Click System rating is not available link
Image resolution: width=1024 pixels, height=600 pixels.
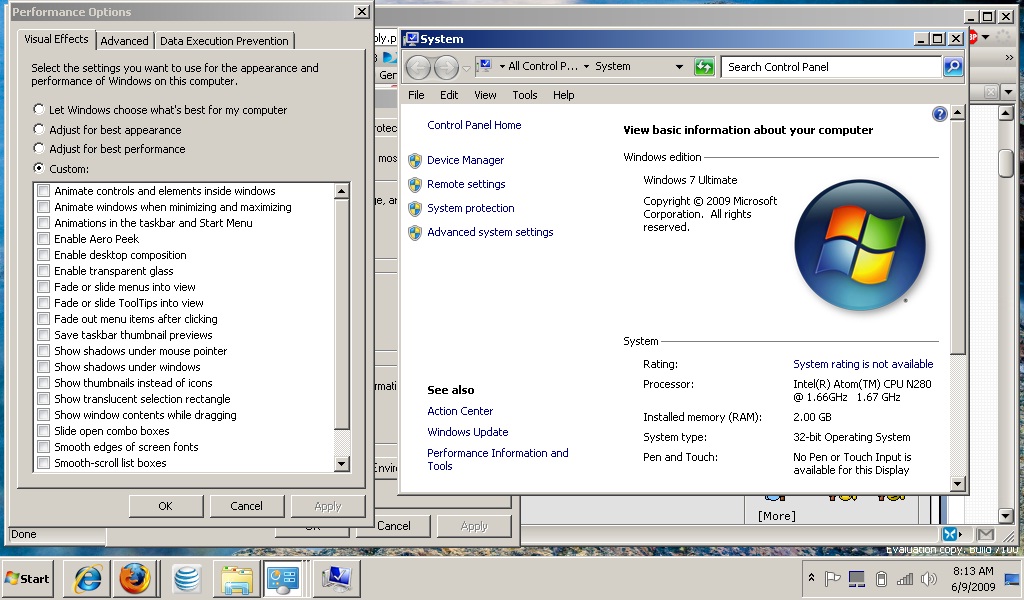tap(863, 364)
